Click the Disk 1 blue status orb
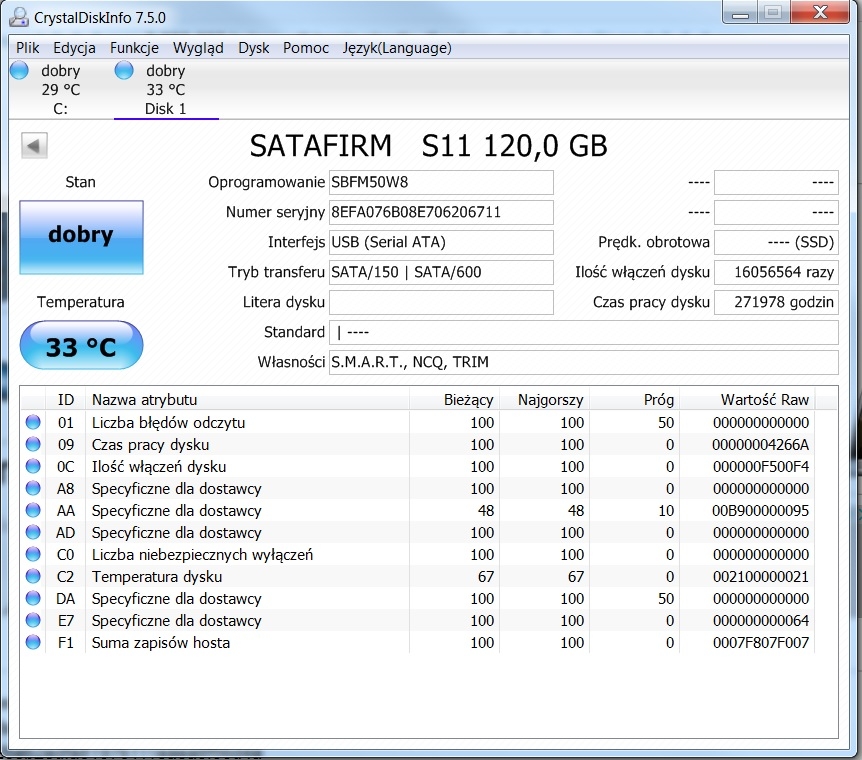This screenshot has width=862, height=760. click(124, 70)
